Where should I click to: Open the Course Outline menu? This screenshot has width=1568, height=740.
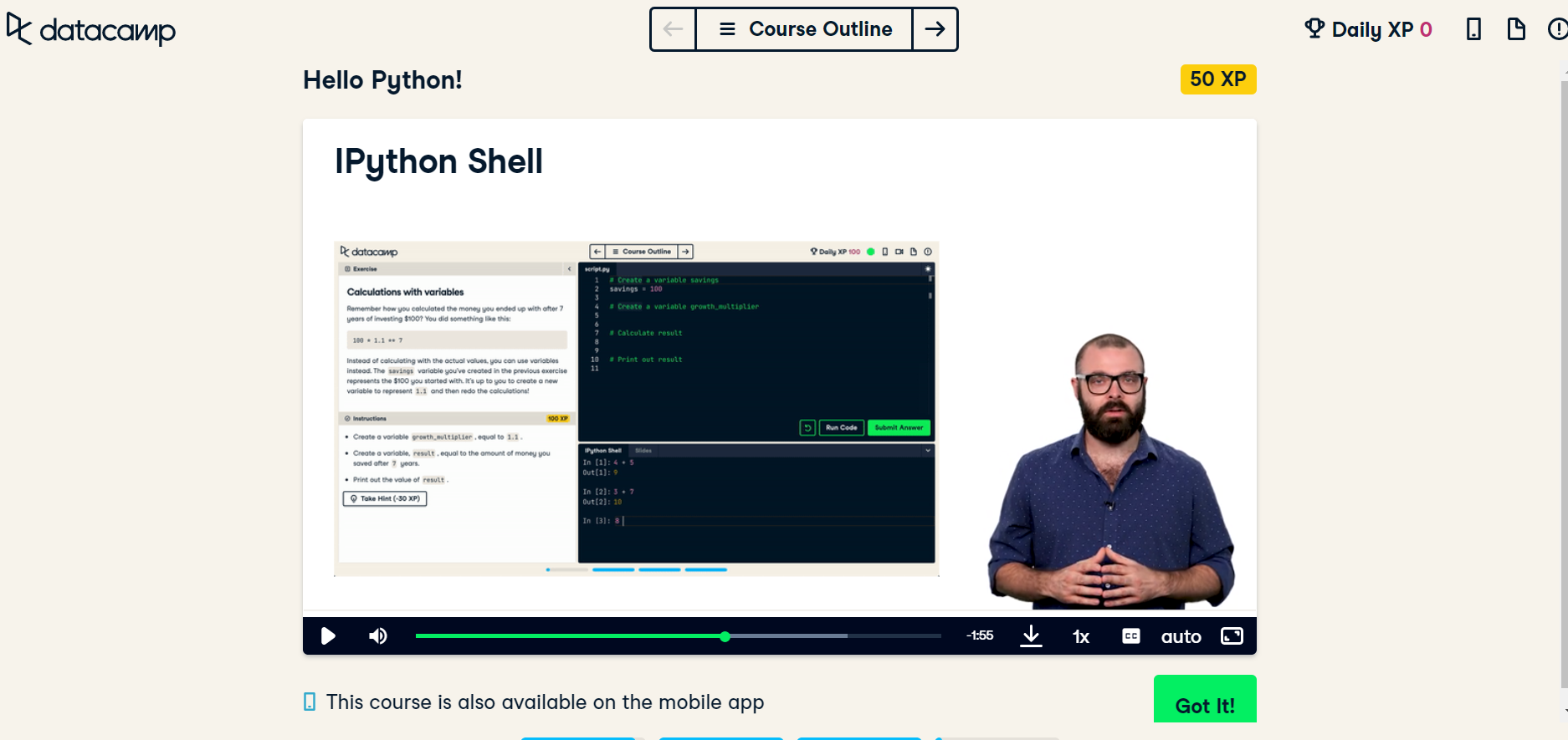804,29
